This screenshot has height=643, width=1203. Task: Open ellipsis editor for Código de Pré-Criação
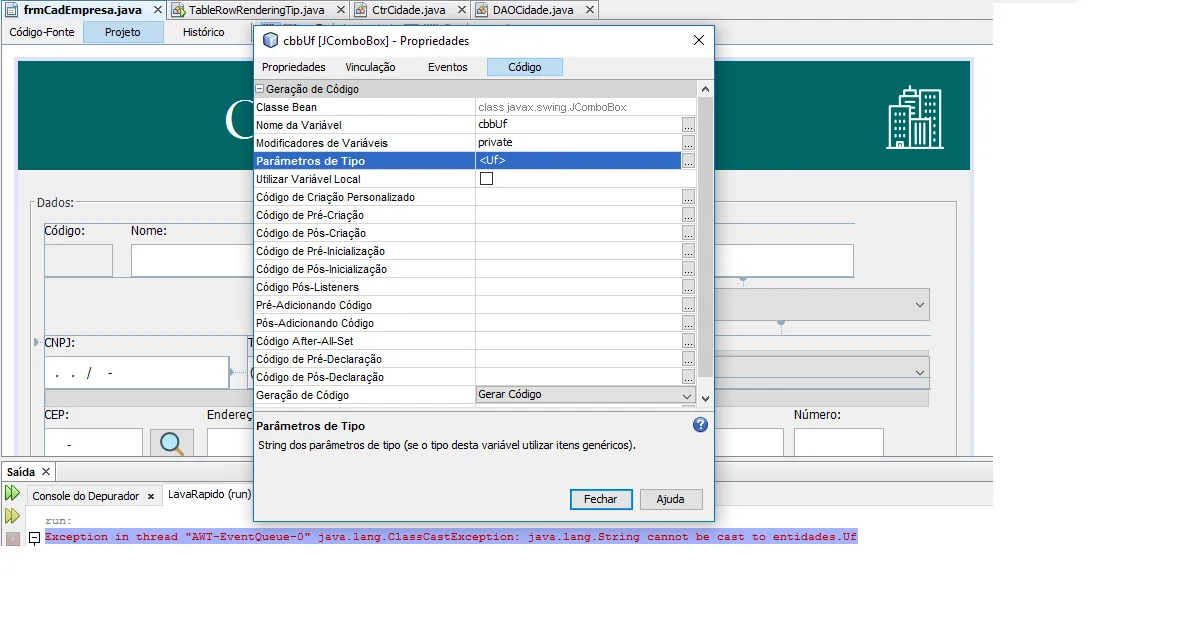tap(688, 215)
